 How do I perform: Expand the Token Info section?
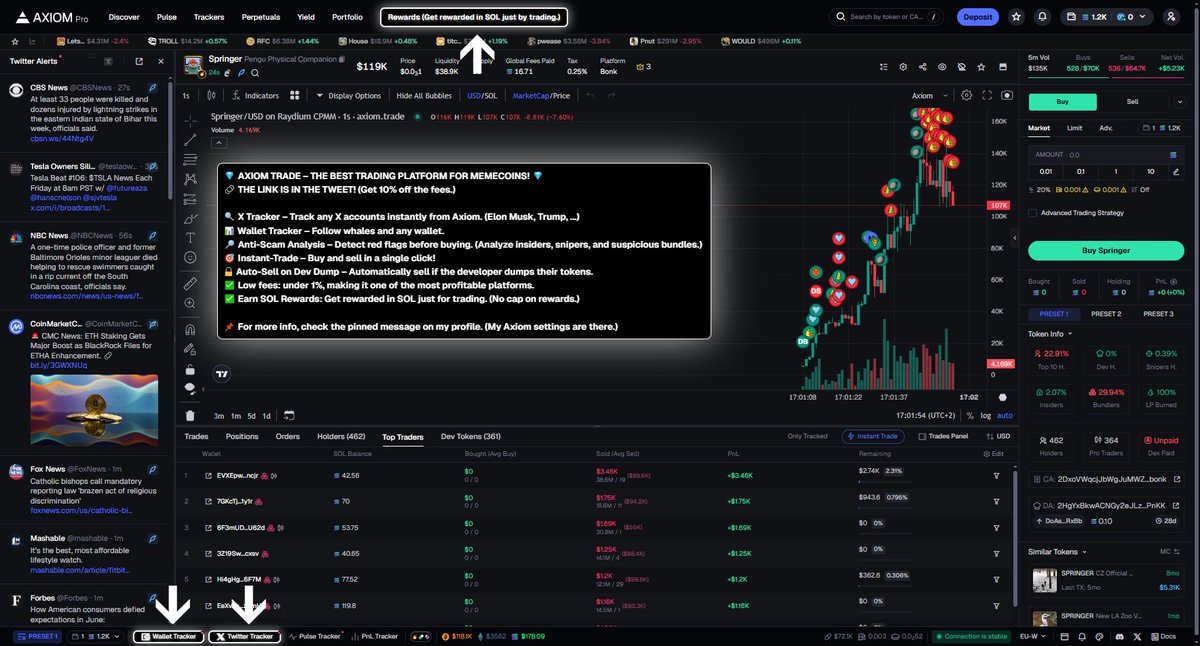(x=1051, y=333)
